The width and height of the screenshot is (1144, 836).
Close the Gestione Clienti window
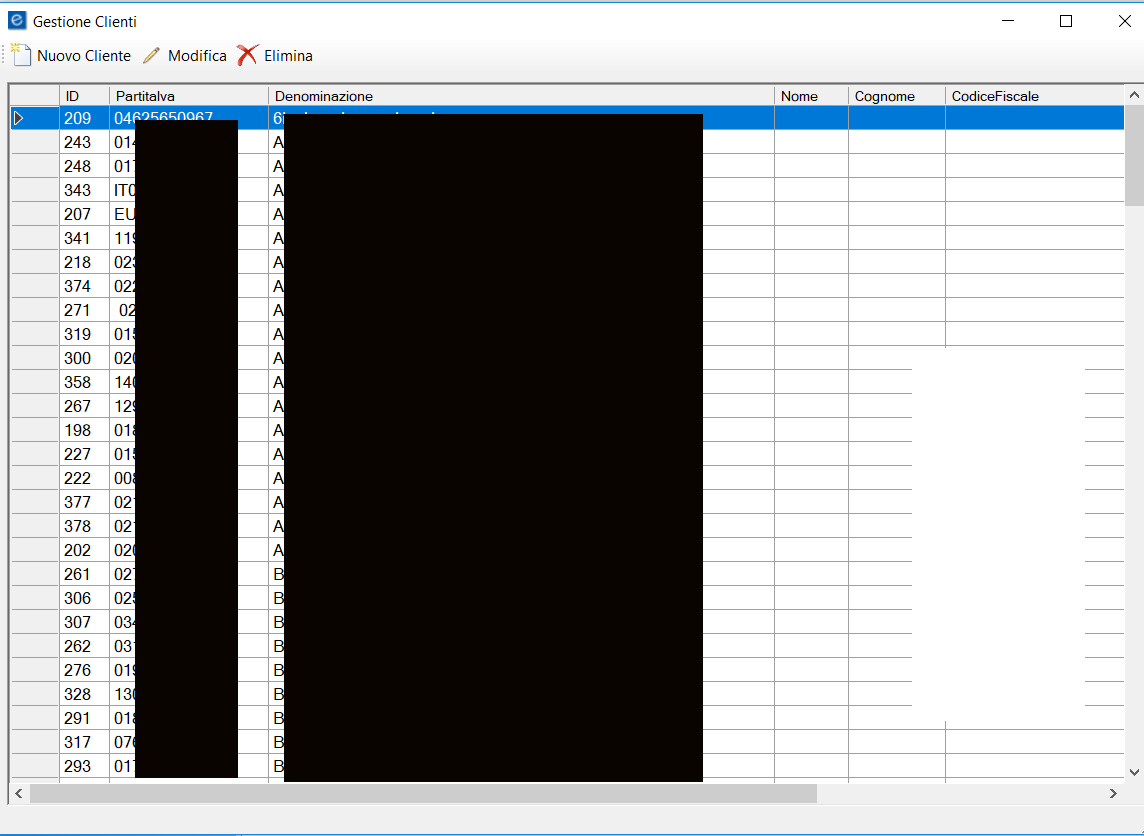(x=1124, y=21)
